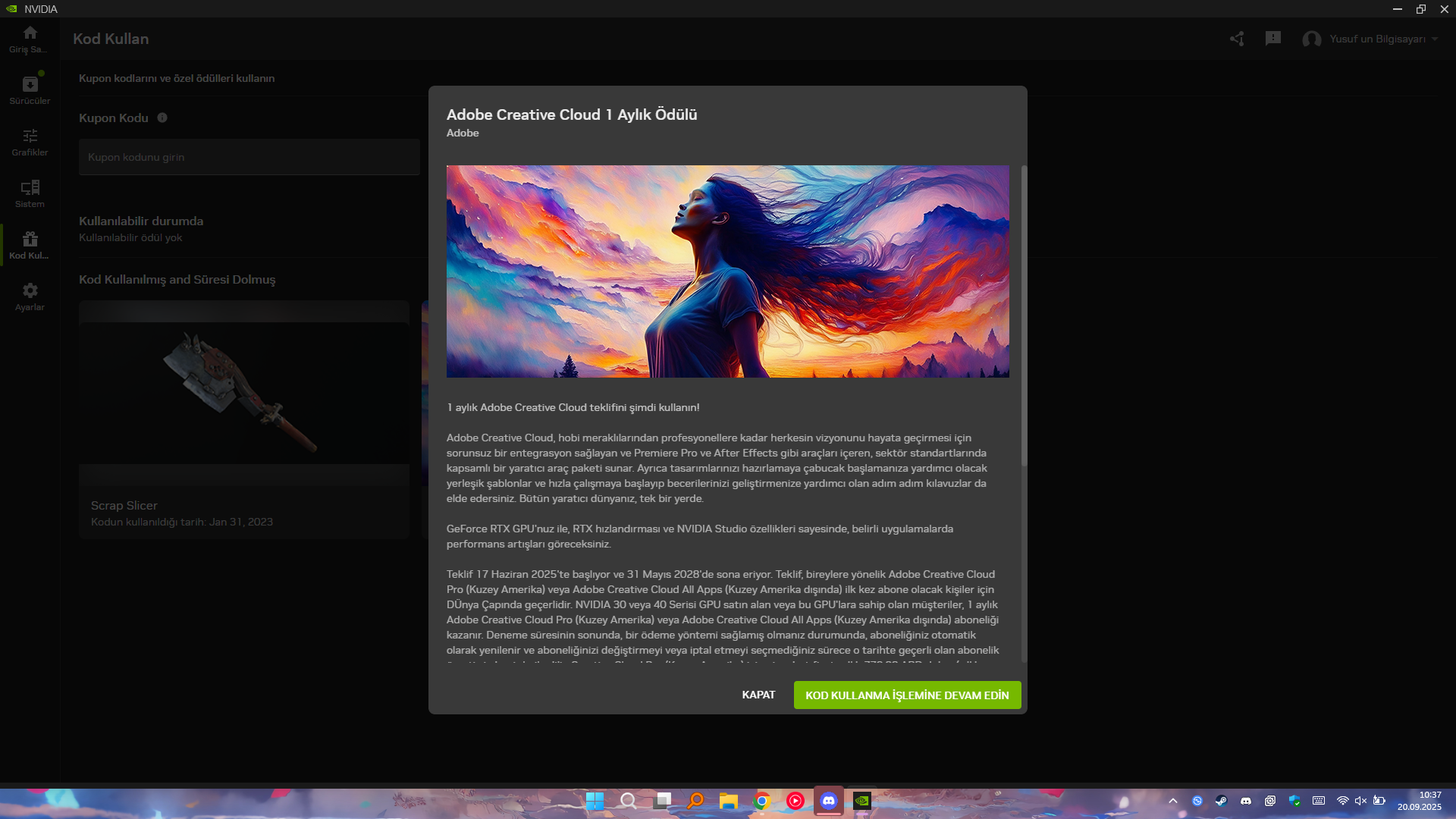This screenshot has width=1456, height=819.
Task: Focus the Kupon kodunu girin field
Action: (249, 157)
